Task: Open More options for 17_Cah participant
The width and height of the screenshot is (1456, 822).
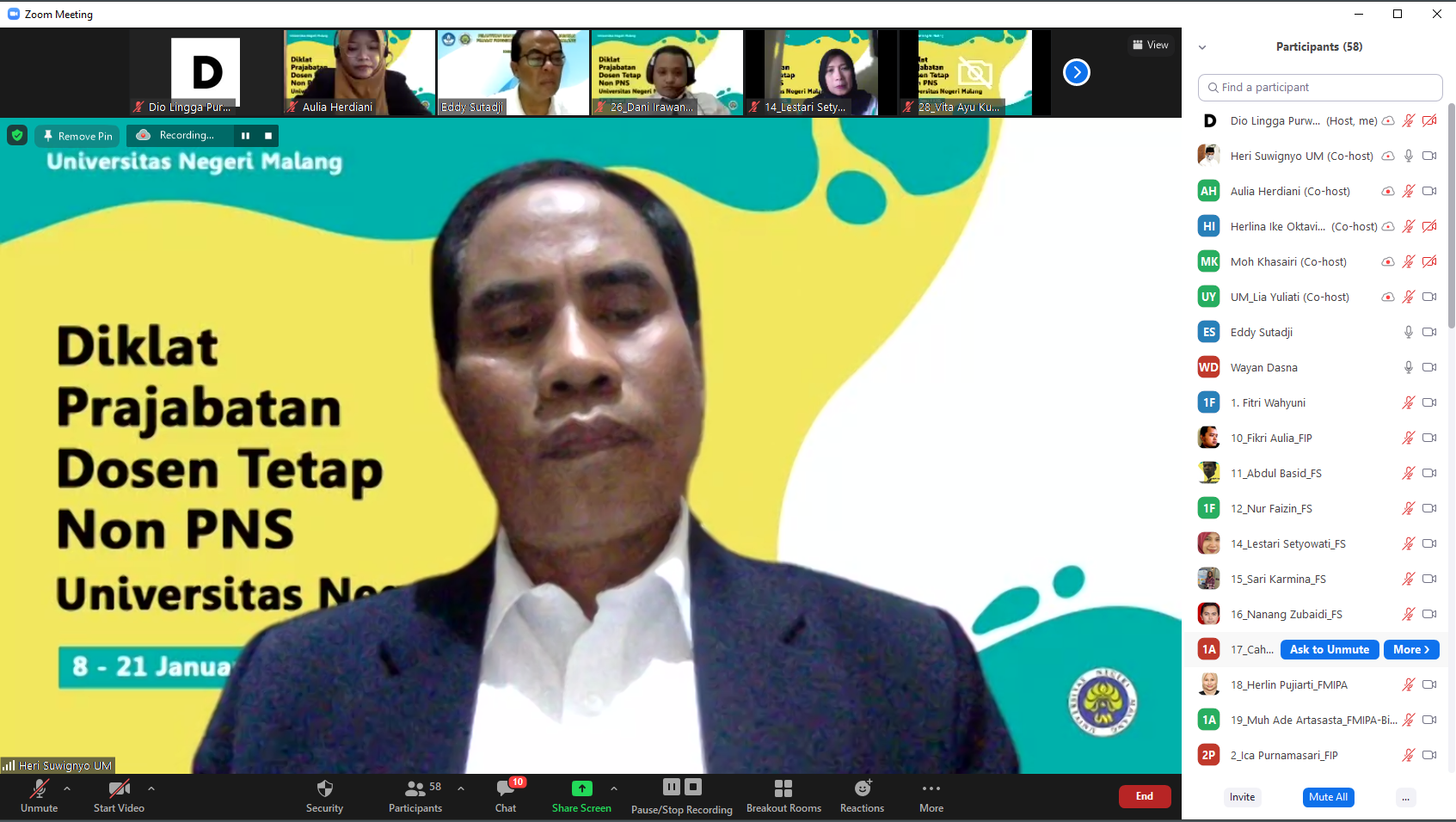Action: pos(1411,650)
